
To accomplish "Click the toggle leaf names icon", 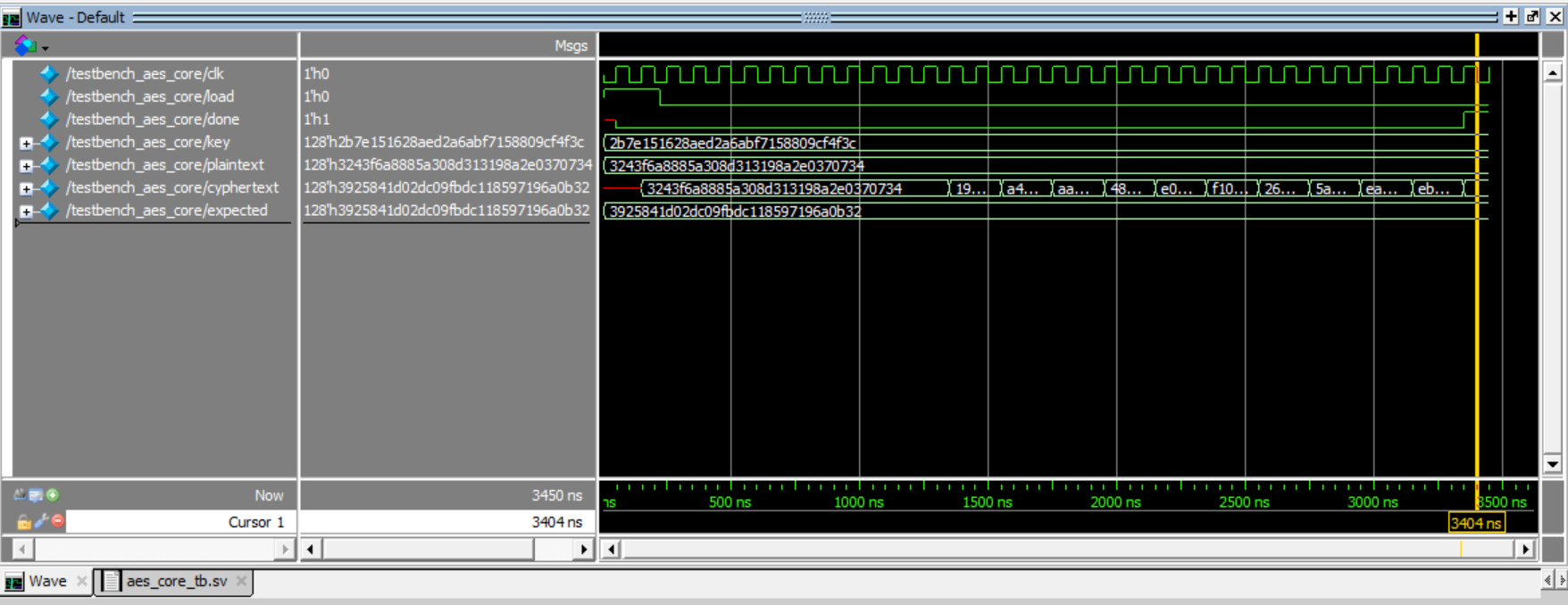I will (x=20, y=495).
